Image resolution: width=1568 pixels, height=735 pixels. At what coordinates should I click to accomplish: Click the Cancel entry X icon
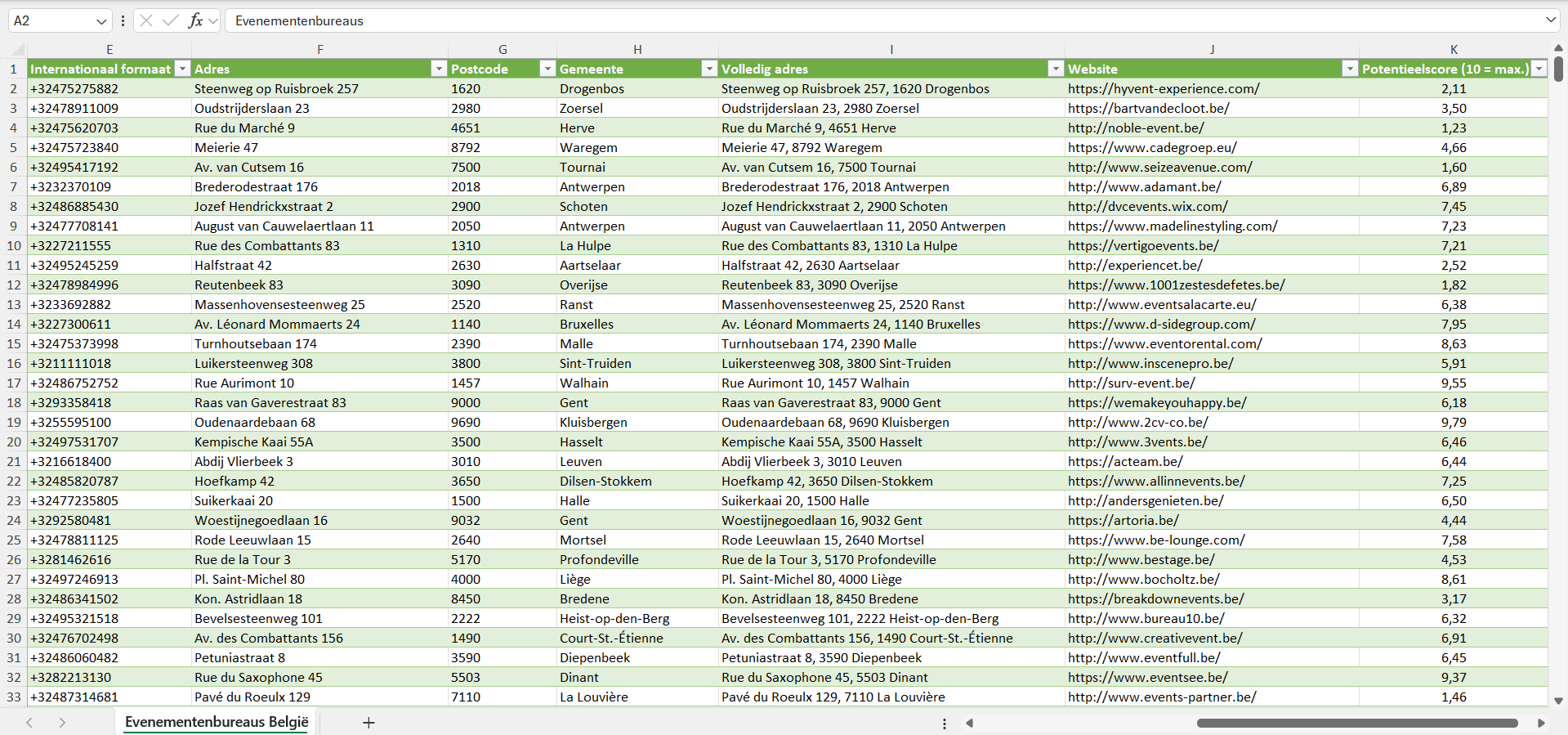[146, 20]
